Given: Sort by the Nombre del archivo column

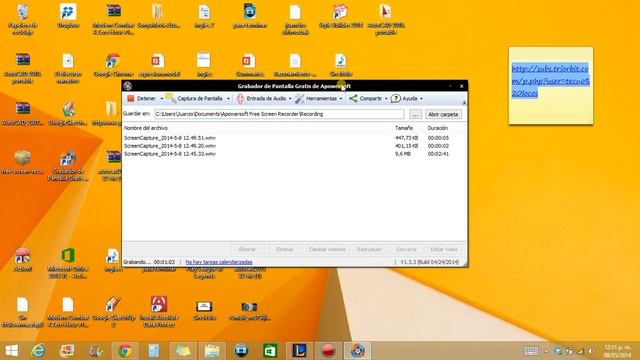Looking at the screenshot, I should point(146,128).
